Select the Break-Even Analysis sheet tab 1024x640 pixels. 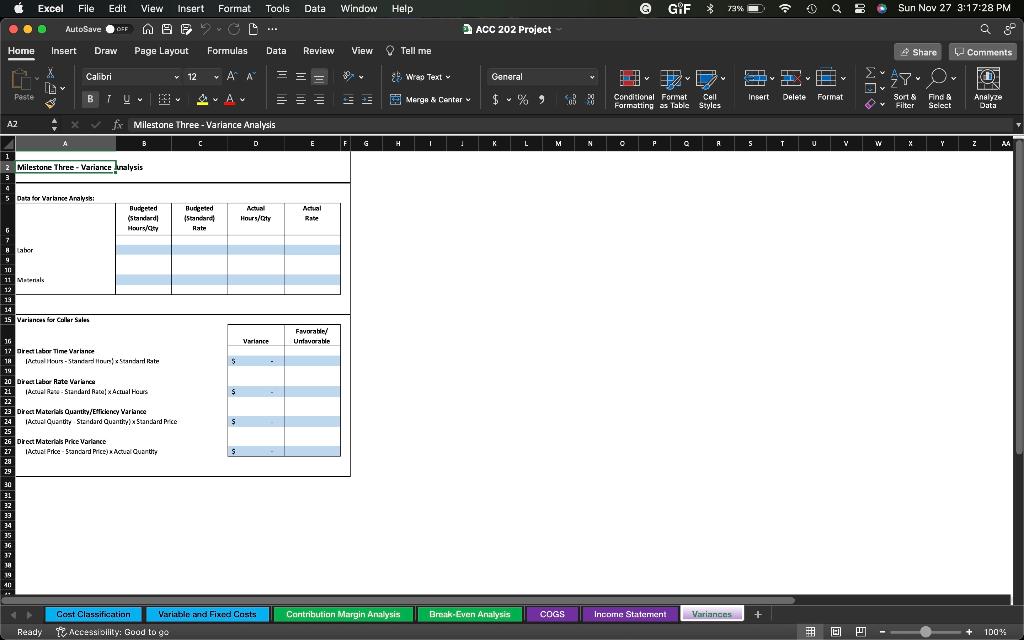469,613
